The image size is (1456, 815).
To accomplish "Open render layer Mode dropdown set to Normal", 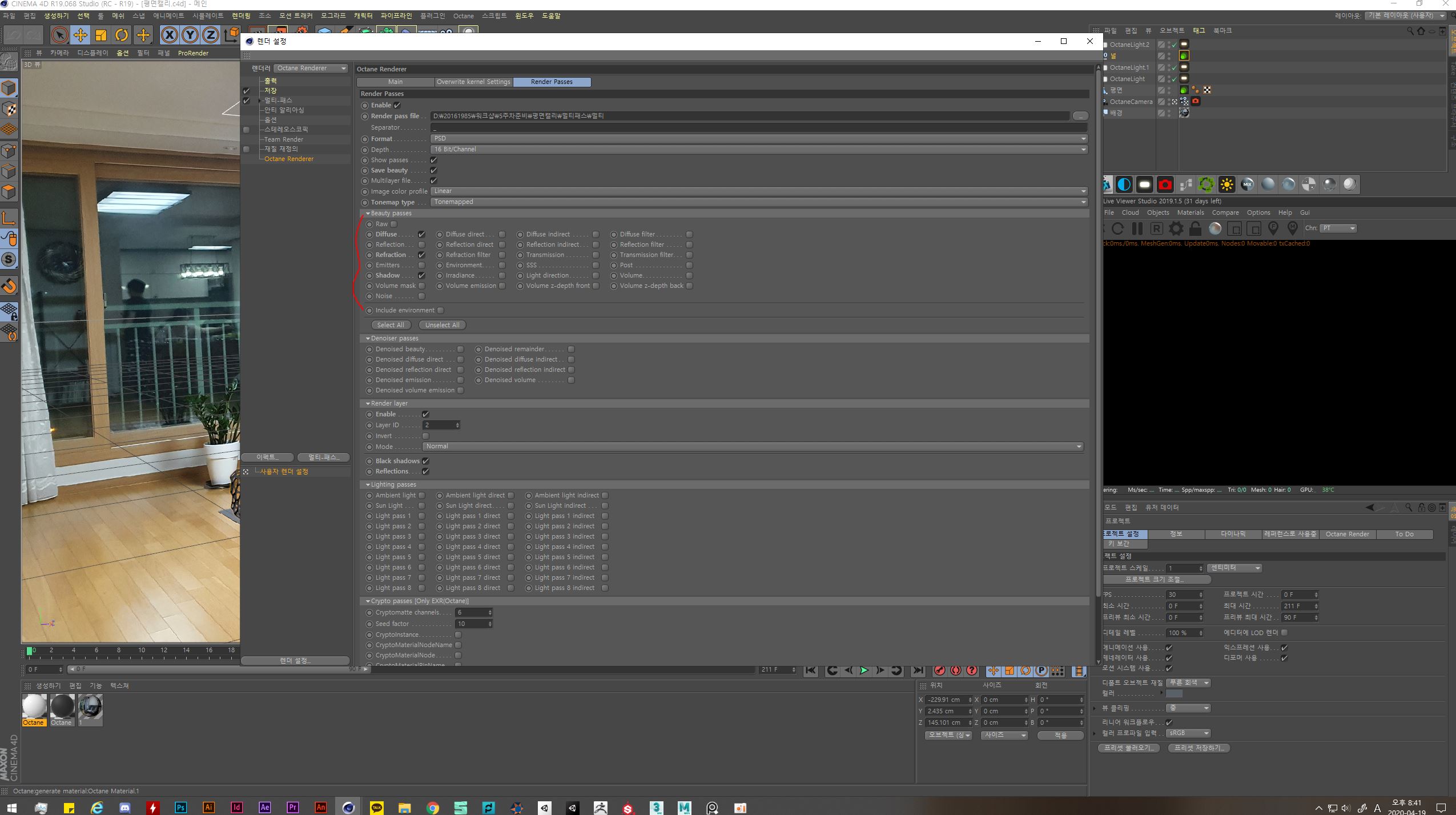I will click(753, 446).
